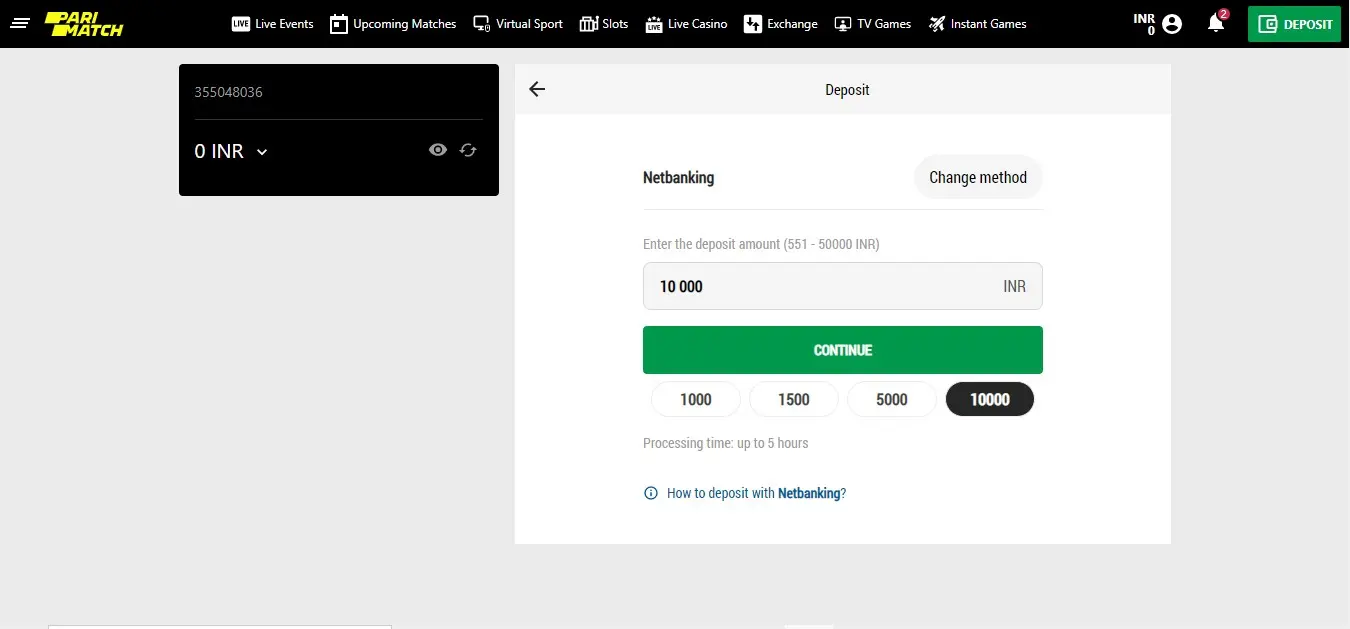The height and width of the screenshot is (629, 1350).
Task: Open How to deposit with Netbanking link
Action: click(x=756, y=493)
